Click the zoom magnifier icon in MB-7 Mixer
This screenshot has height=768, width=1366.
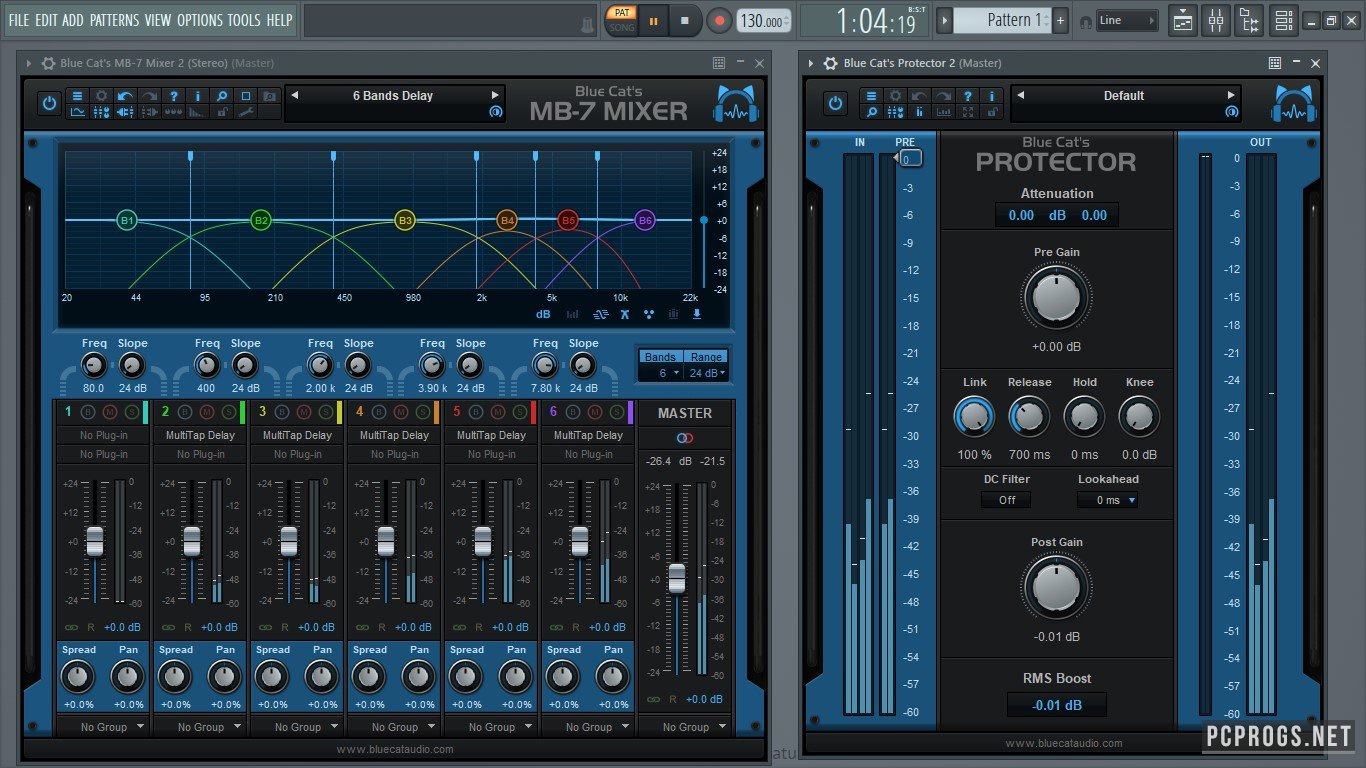click(x=222, y=96)
